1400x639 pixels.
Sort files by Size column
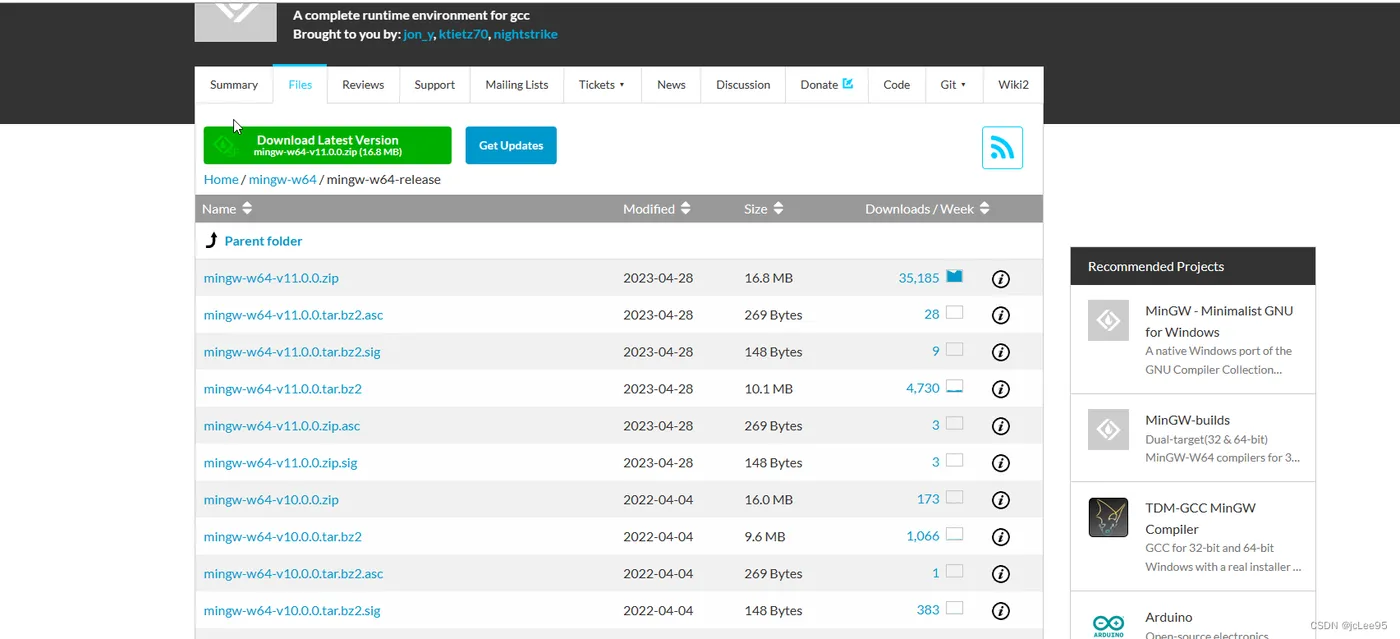[764, 209]
